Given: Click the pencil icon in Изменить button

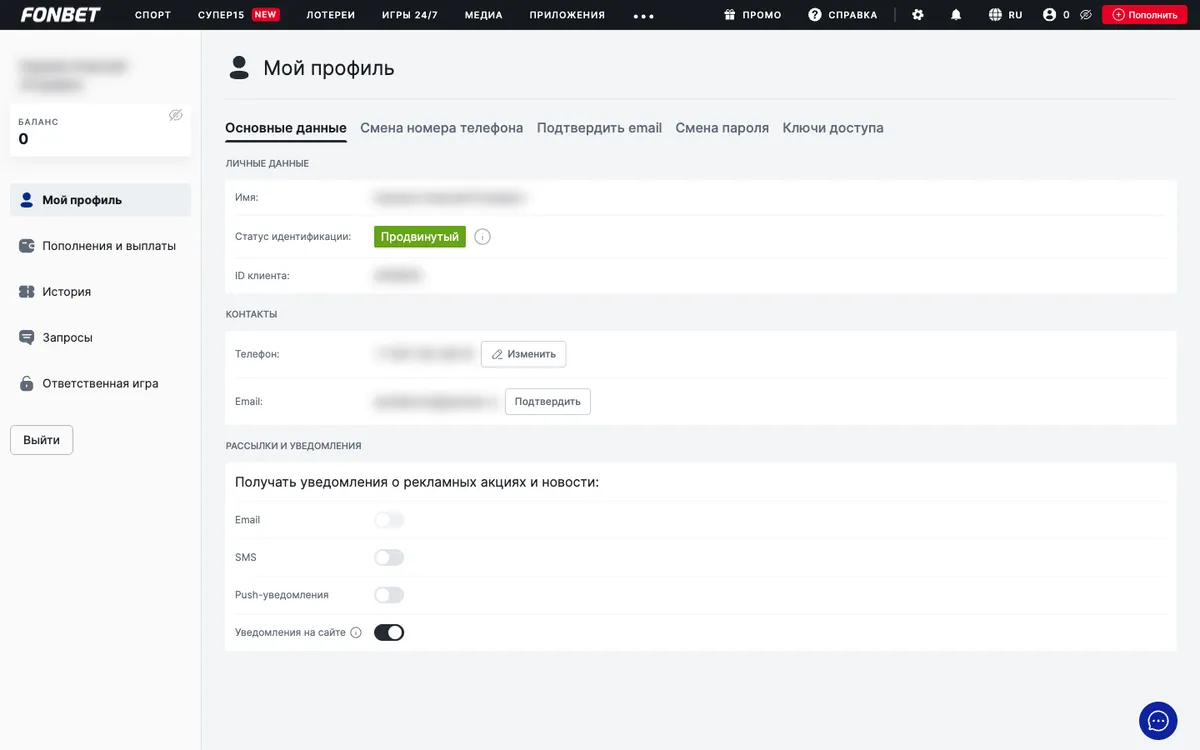Looking at the screenshot, I should (497, 354).
